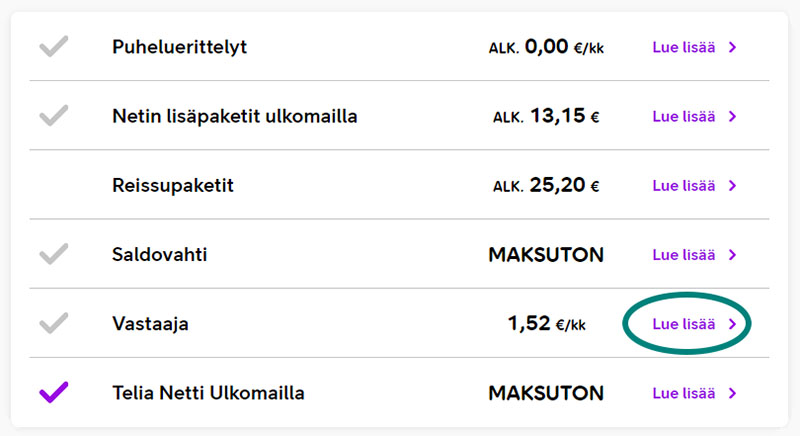Click the chevron arrow in Saldovahti row
Image resolution: width=800 pixels, height=436 pixels.
coord(733,255)
